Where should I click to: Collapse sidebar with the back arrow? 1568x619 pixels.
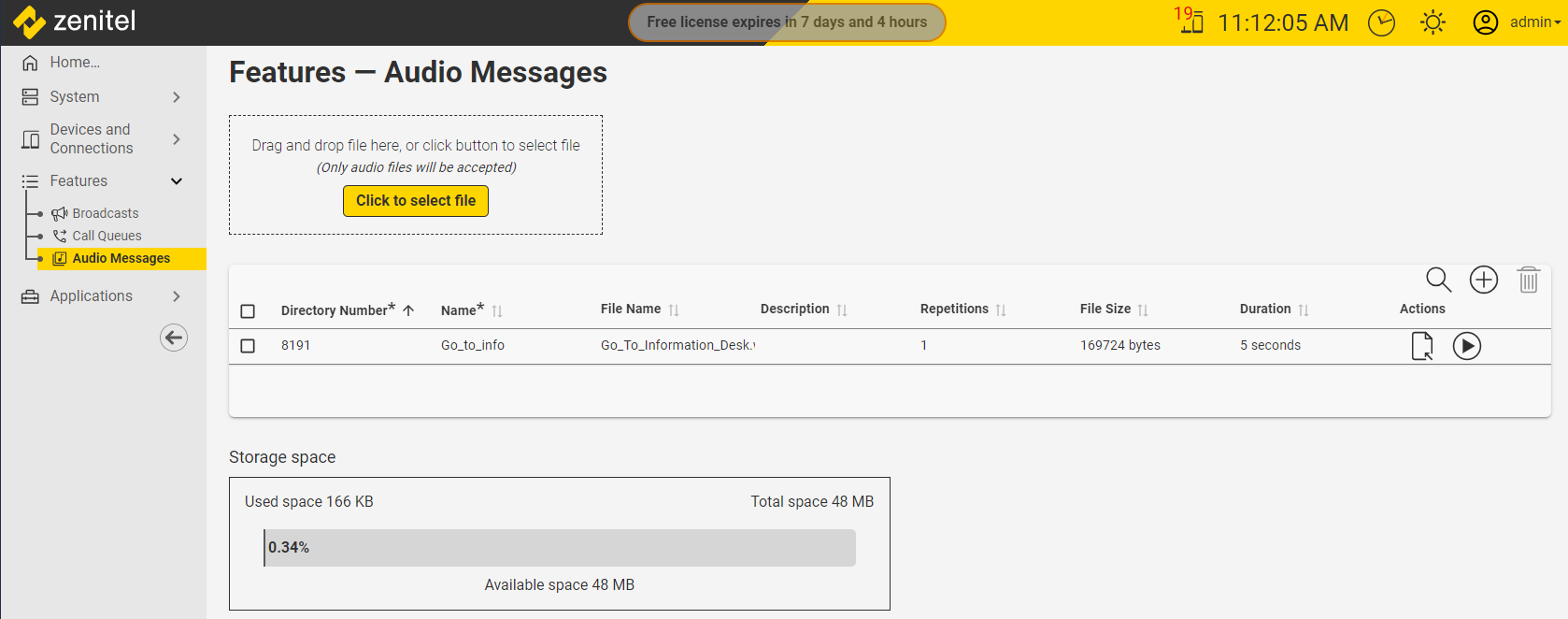click(x=174, y=338)
